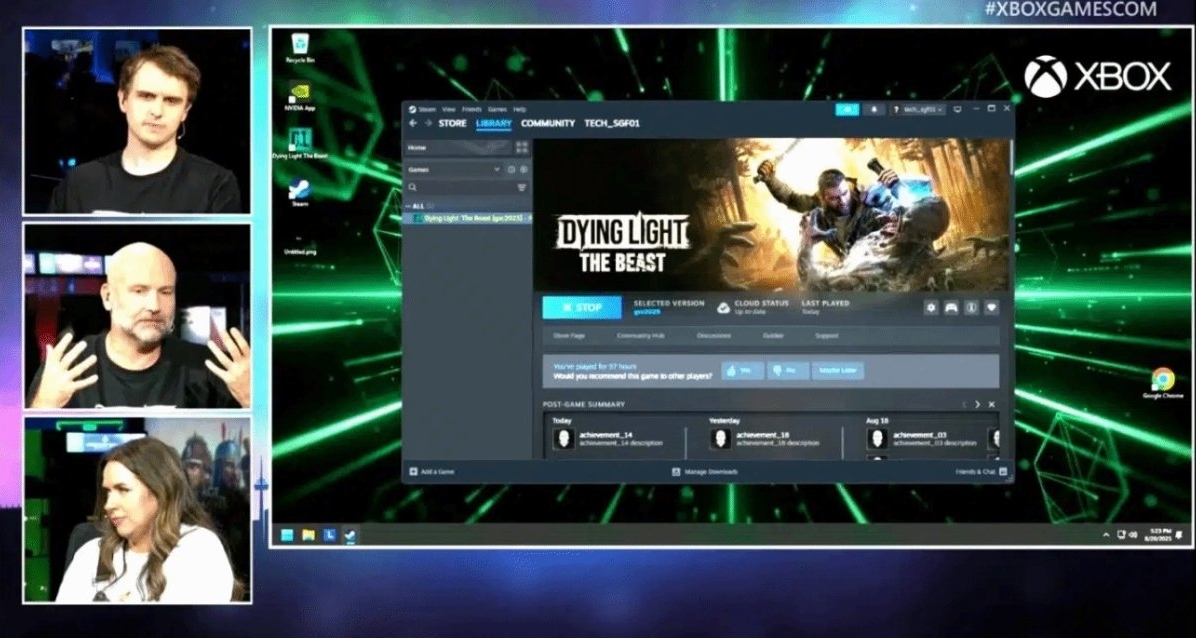Image resolution: width=1196 pixels, height=638 pixels.
Task: Toggle library grid view icon beside Home
Action: point(522,147)
